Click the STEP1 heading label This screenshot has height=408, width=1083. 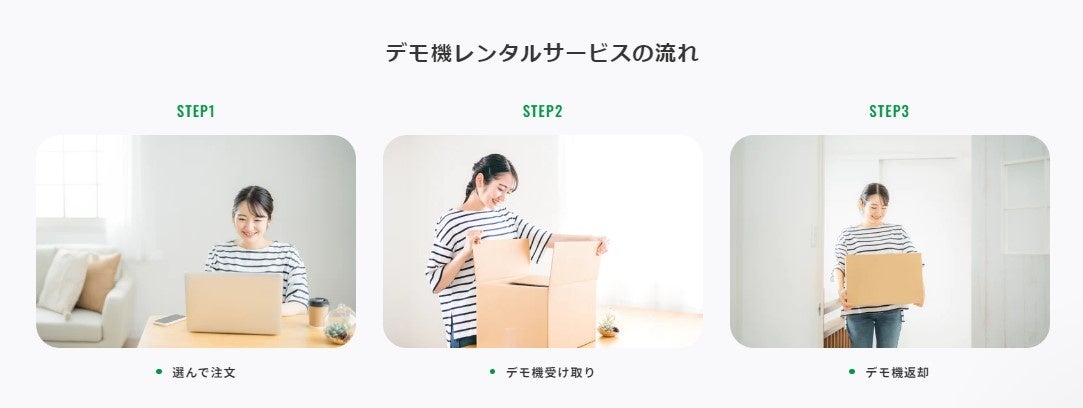coord(195,111)
